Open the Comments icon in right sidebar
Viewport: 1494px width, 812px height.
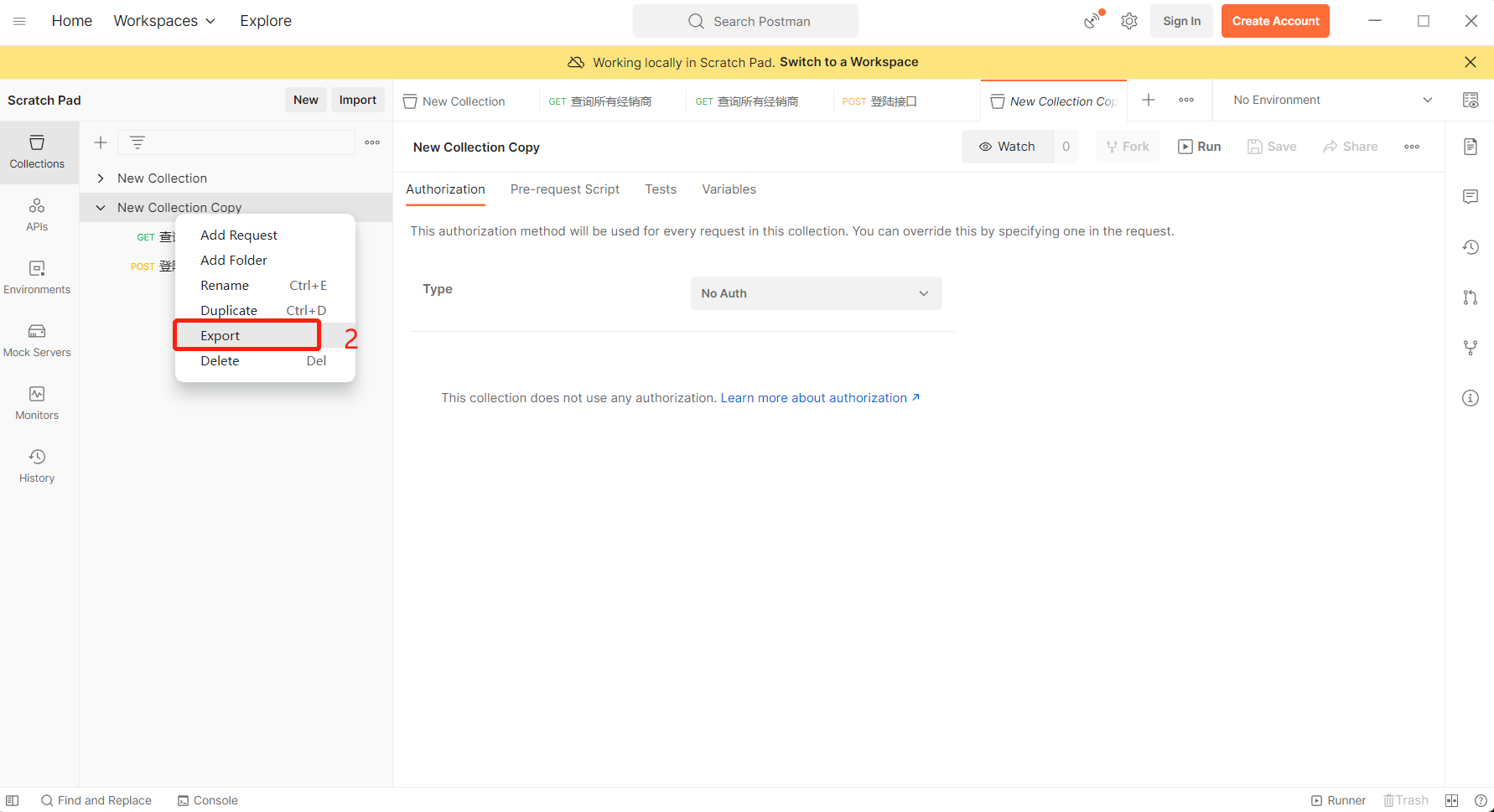pos(1471,197)
